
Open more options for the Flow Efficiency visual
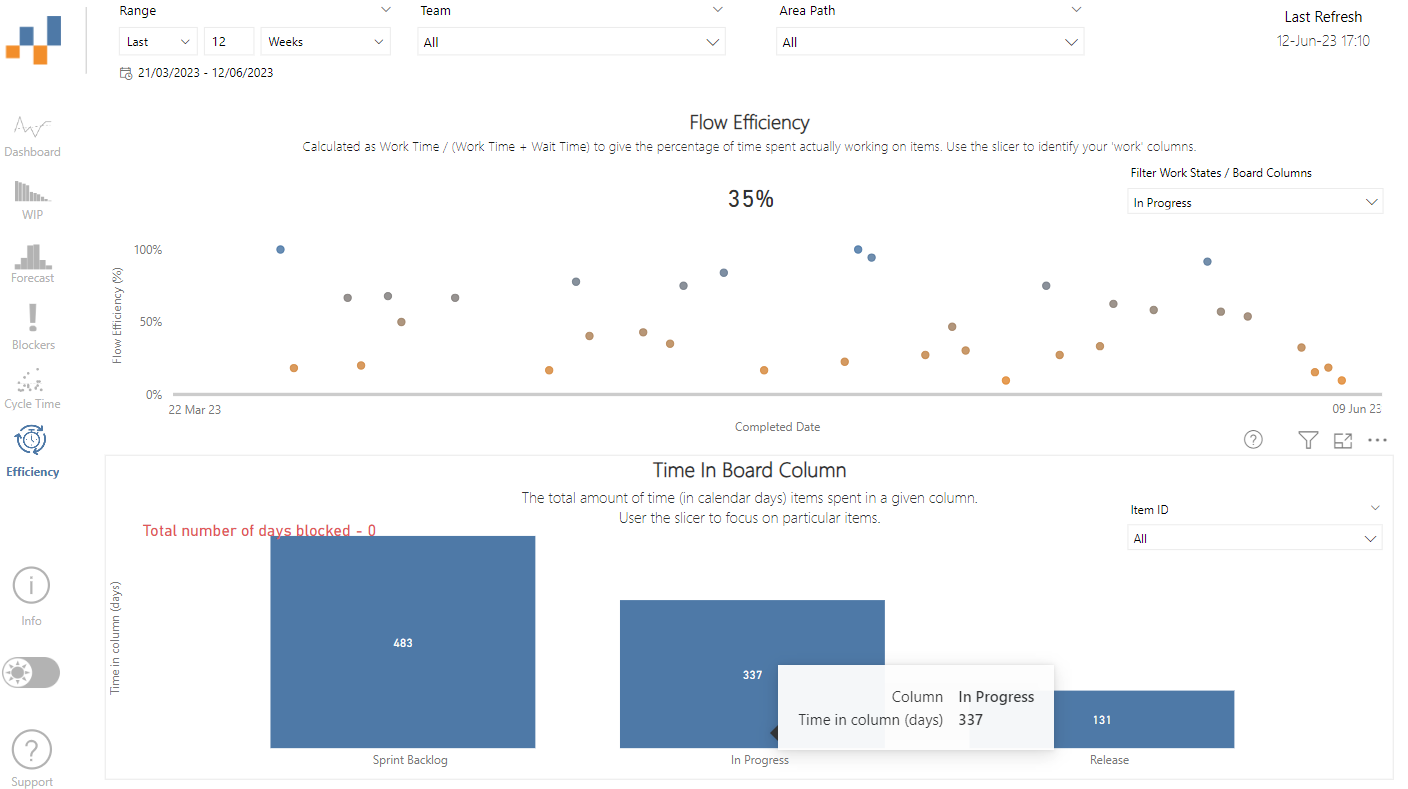tap(1378, 440)
